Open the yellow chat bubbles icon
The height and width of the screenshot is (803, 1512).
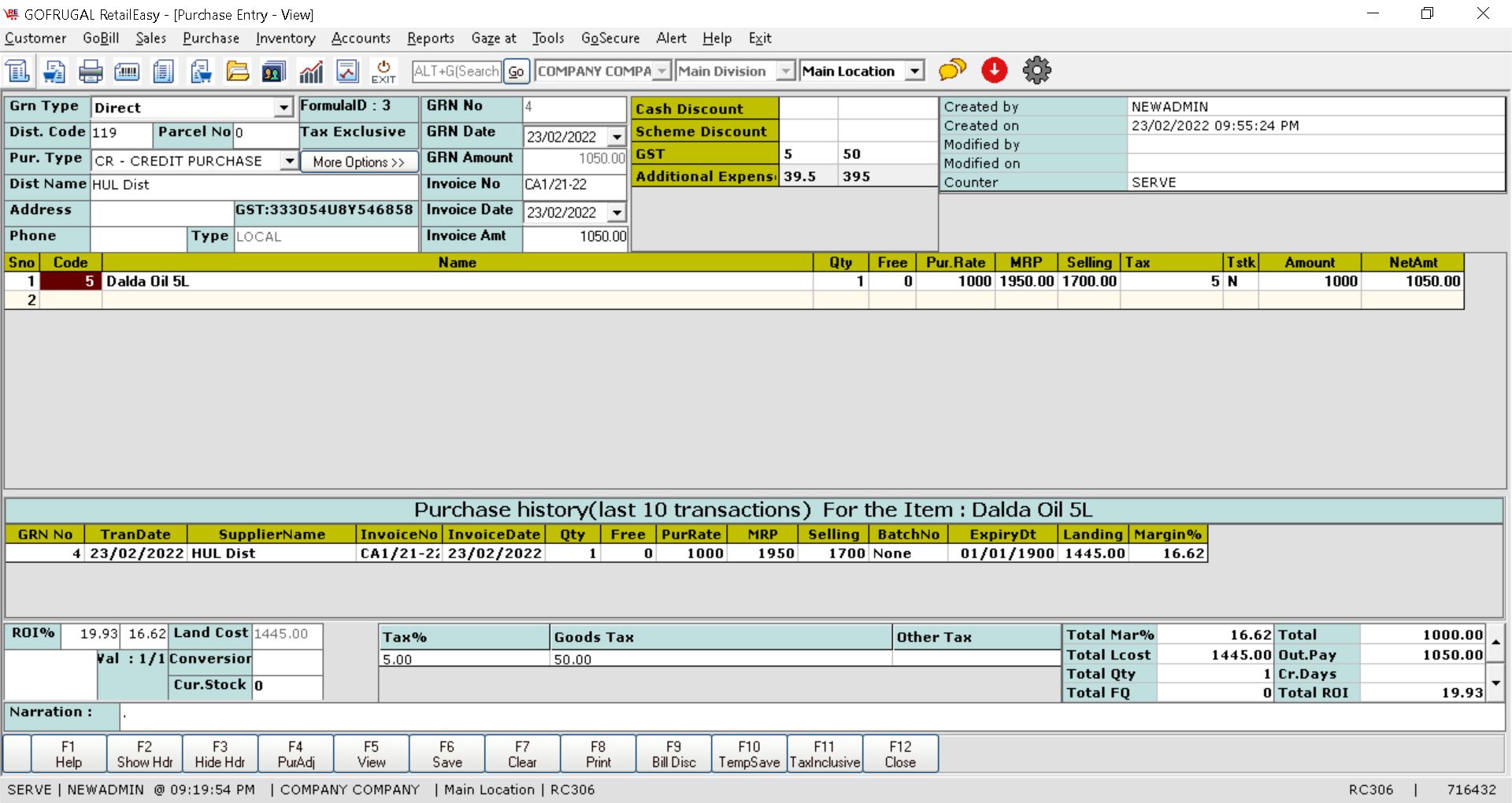click(952, 70)
